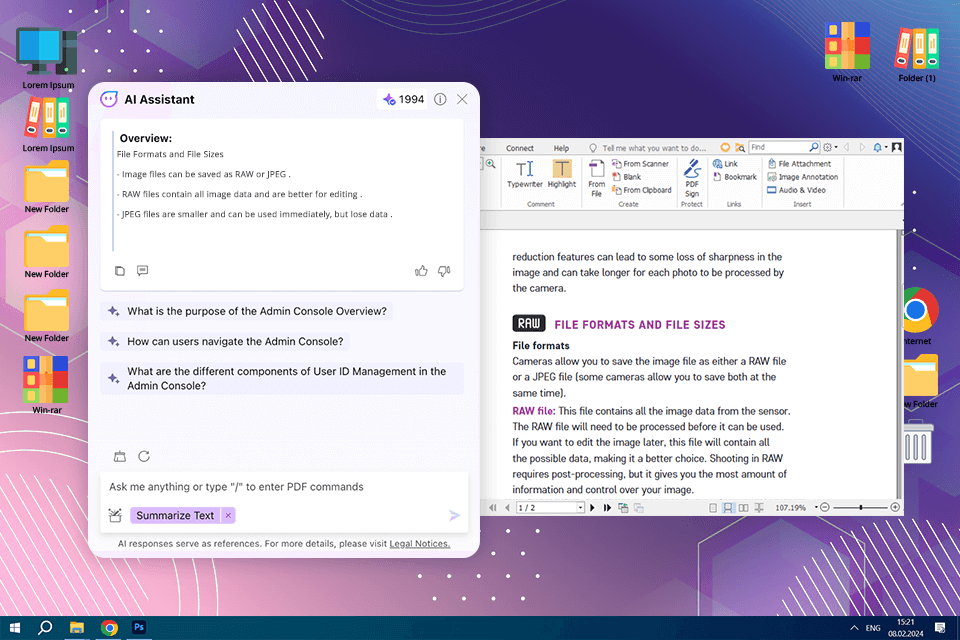
Task: Open the zoom percentage dropdown
Action: (x=816, y=508)
